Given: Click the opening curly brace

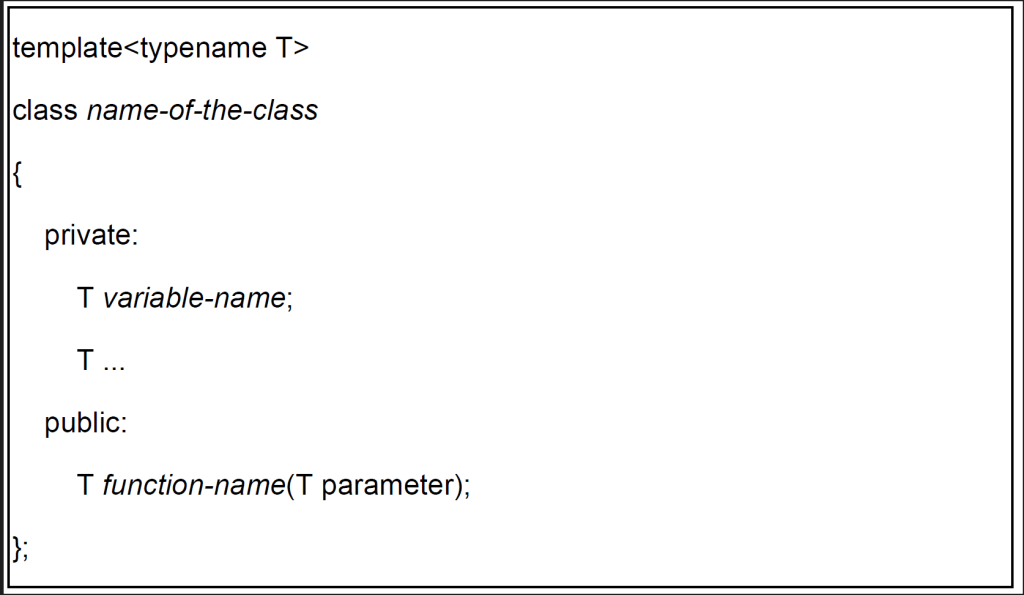Looking at the screenshot, I should [x=17, y=173].
